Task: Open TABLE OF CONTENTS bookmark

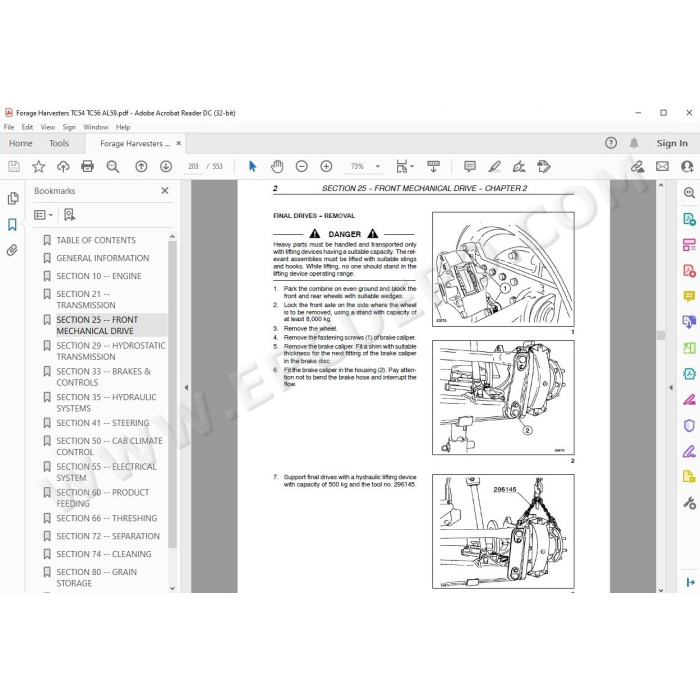Action: point(96,240)
